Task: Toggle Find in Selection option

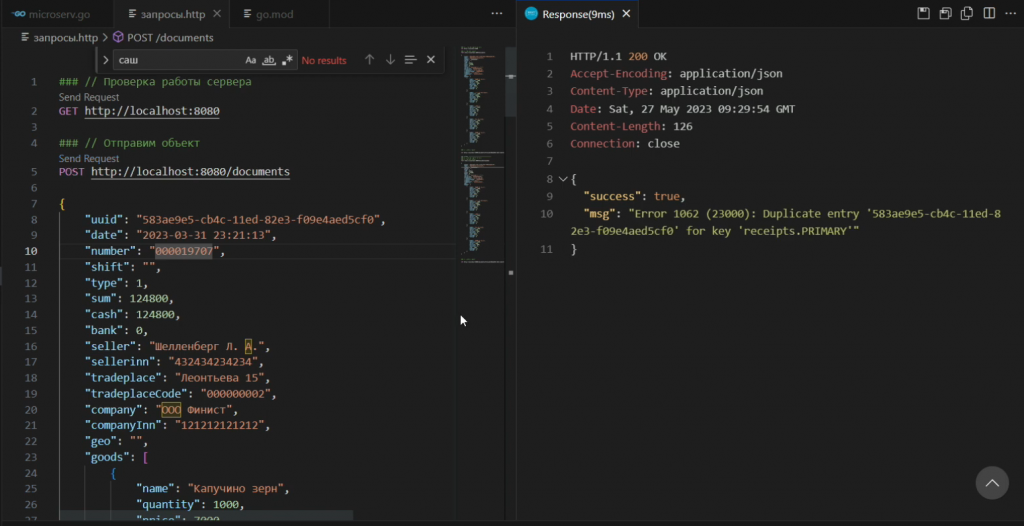Action: pos(410,60)
